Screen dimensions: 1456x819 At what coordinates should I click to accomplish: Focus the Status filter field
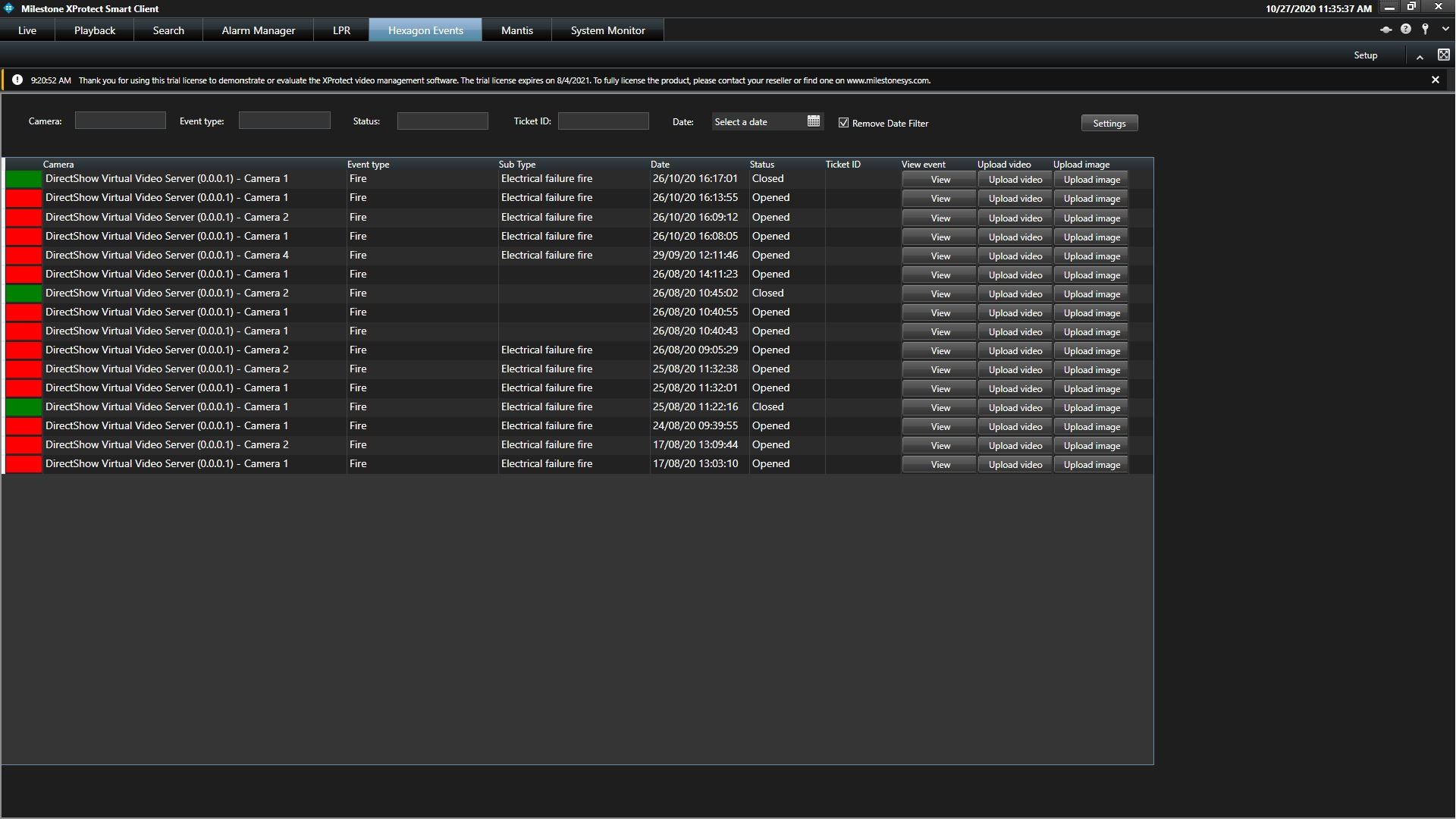pyautogui.click(x=442, y=121)
